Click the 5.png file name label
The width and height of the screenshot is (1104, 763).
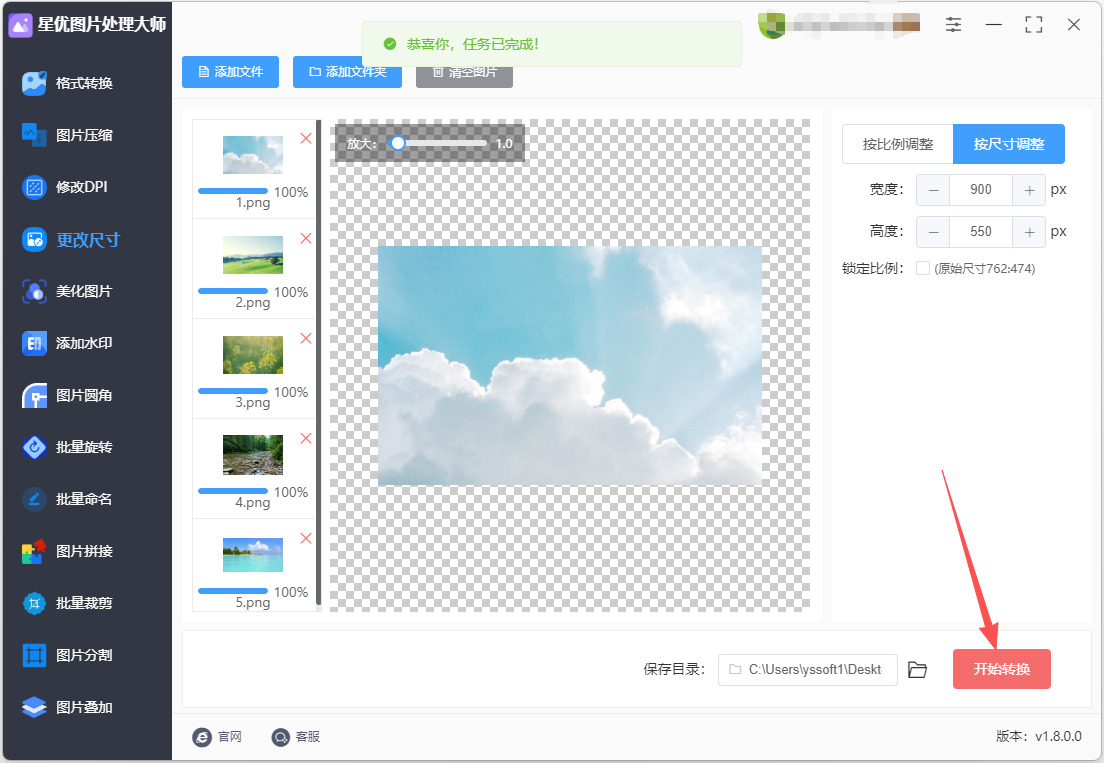point(253,603)
